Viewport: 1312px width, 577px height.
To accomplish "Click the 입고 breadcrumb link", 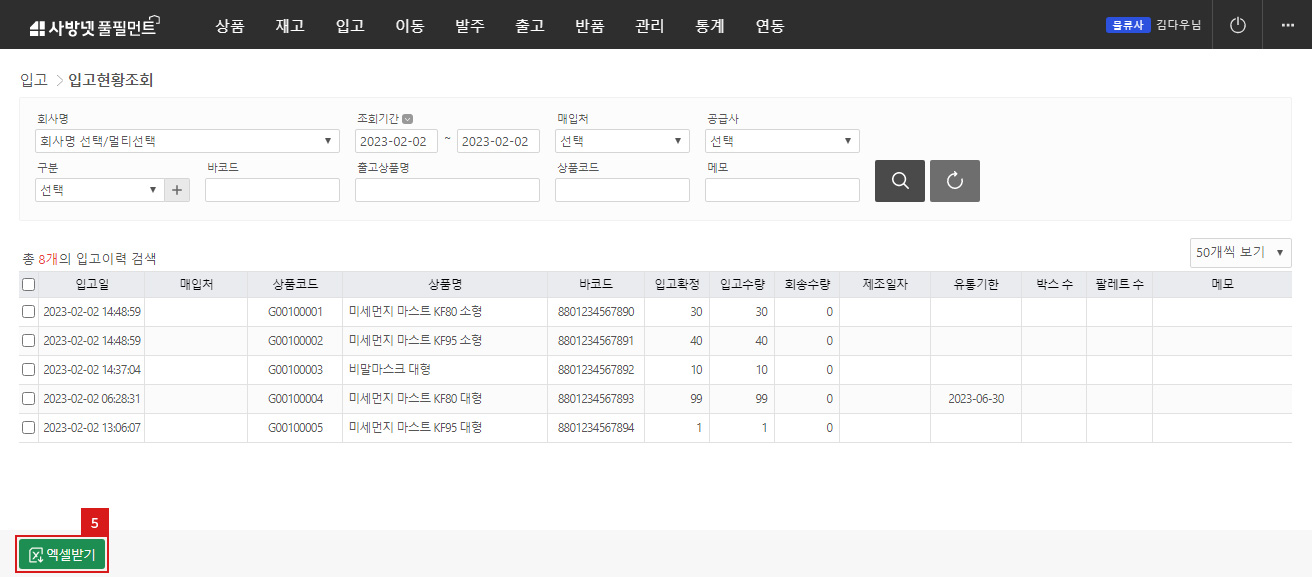I will coord(34,80).
